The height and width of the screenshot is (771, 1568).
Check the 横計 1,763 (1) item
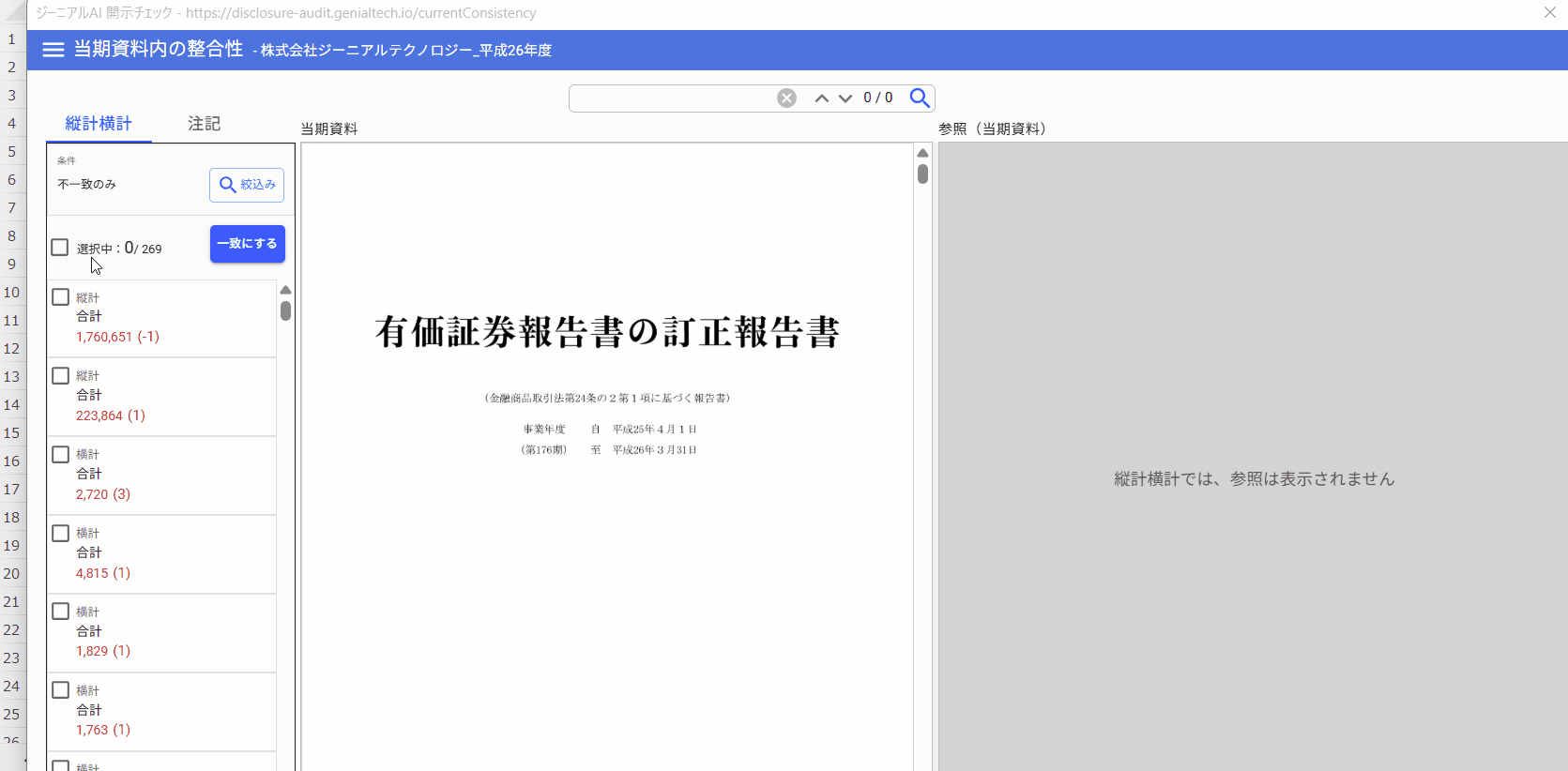tap(61, 690)
